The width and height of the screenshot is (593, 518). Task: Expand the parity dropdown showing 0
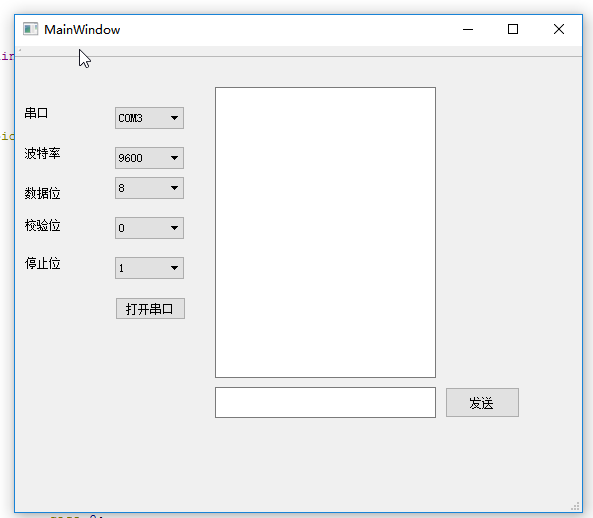[x=149, y=228]
